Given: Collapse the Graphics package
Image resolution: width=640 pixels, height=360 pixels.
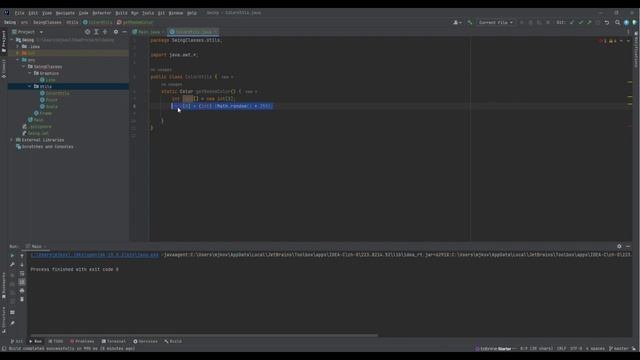Looking at the screenshot, I should pyautogui.click(x=29, y=73).
